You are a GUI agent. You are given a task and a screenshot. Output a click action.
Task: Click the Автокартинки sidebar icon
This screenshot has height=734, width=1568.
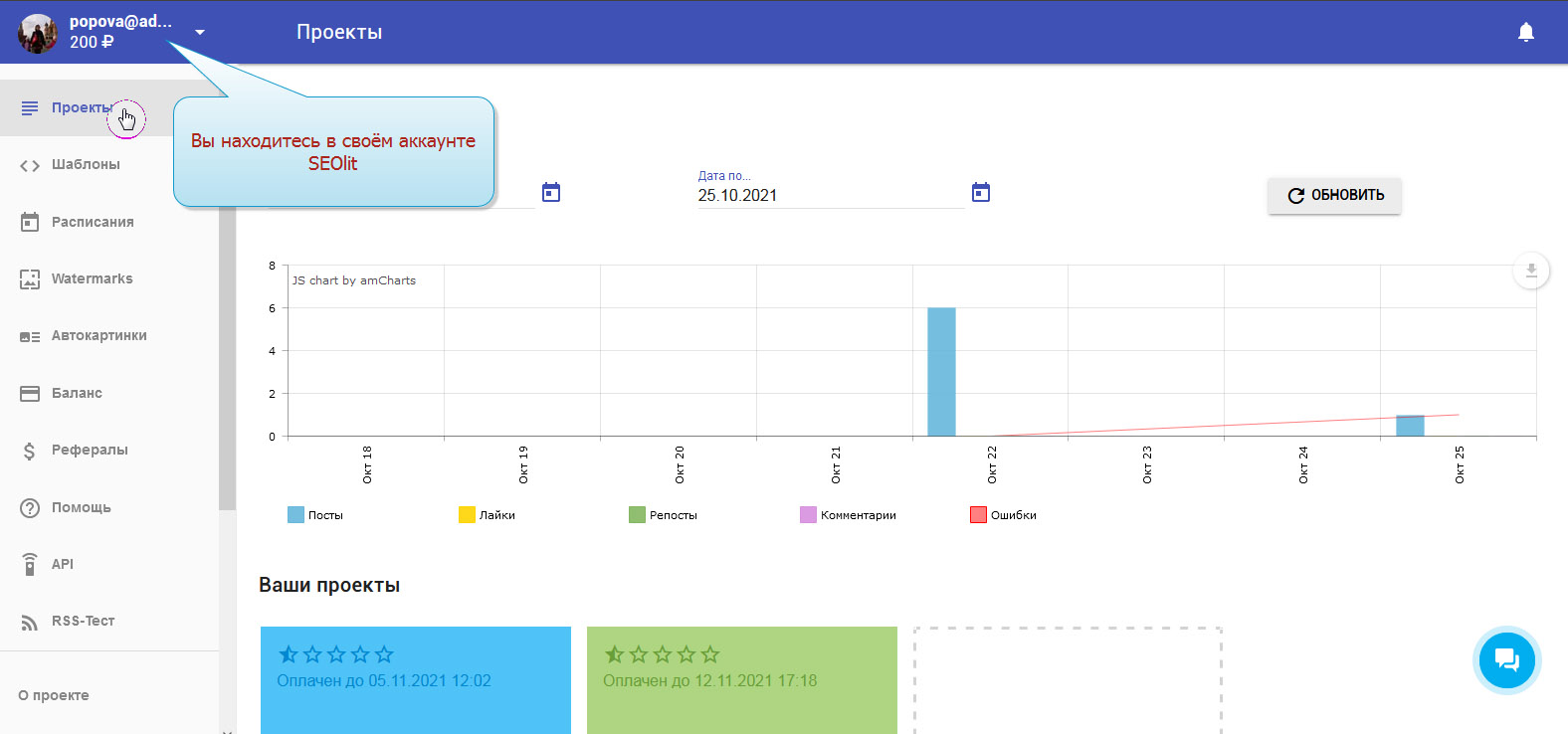[30, 336]
